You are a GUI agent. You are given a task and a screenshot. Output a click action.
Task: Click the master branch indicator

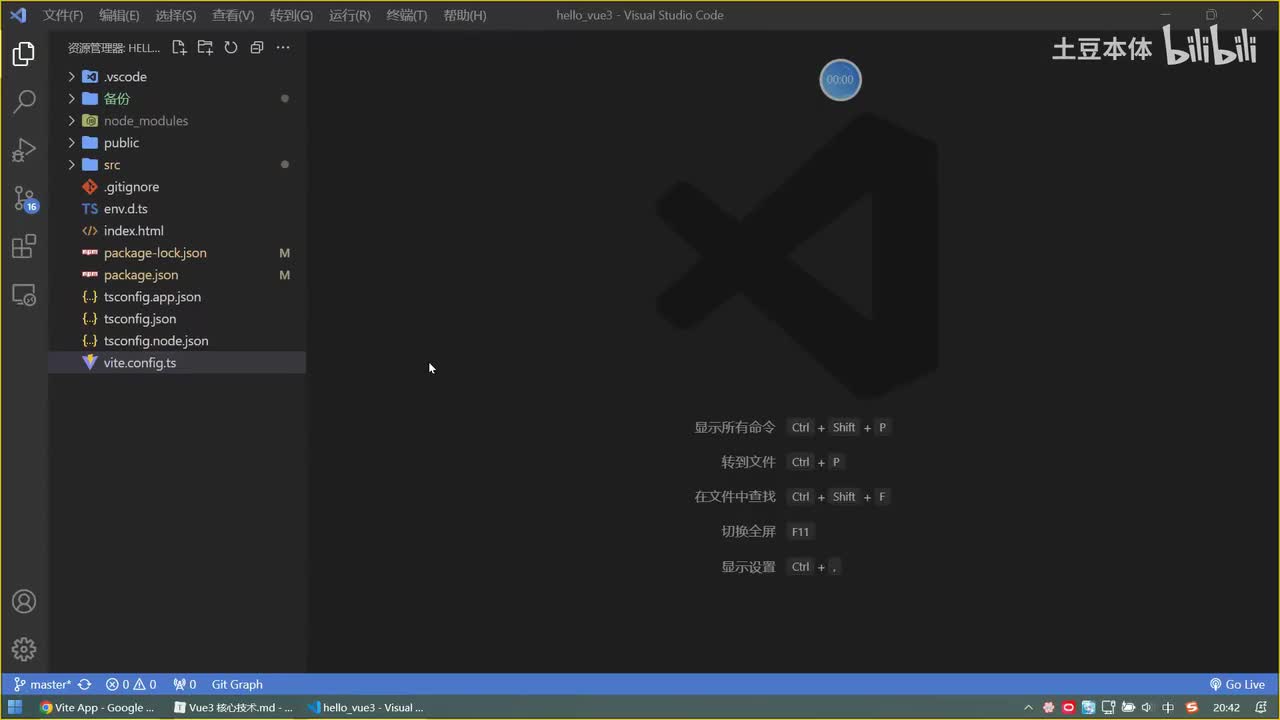tap(43, 684)
